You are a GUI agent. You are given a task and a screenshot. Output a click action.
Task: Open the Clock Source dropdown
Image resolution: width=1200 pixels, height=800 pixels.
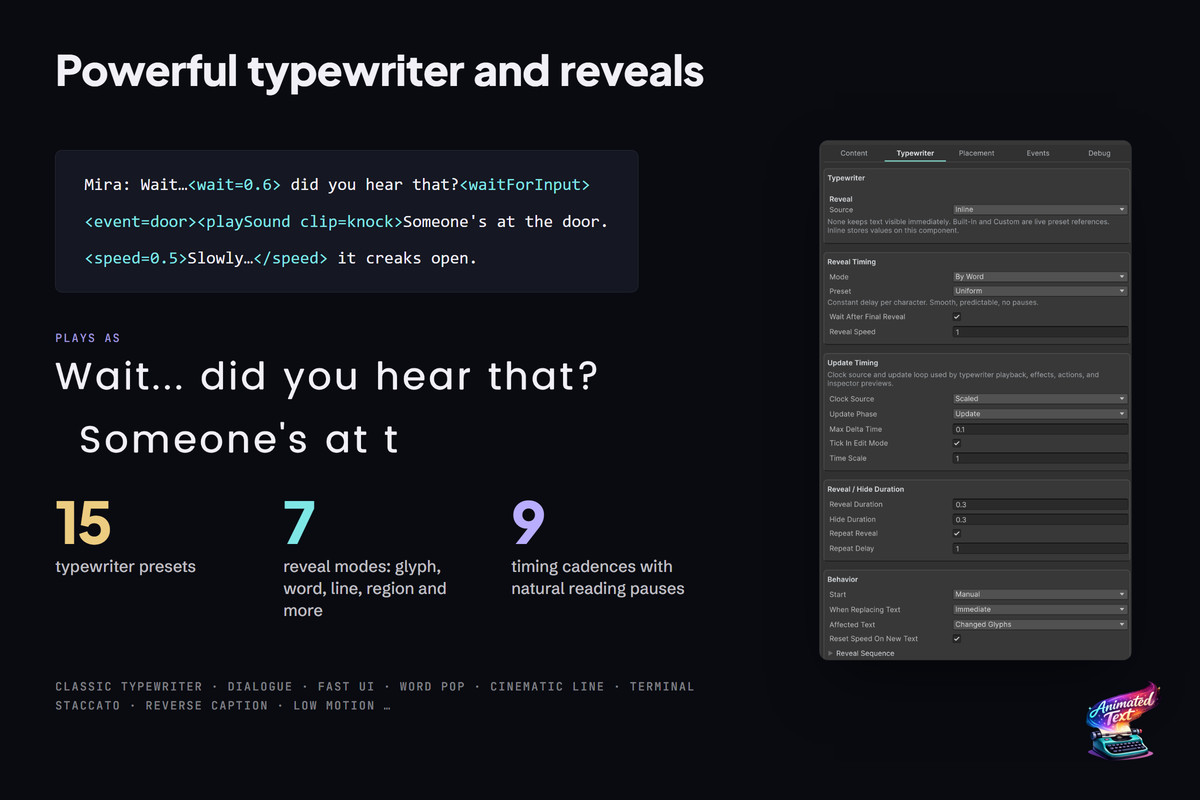coord(1040,399)
